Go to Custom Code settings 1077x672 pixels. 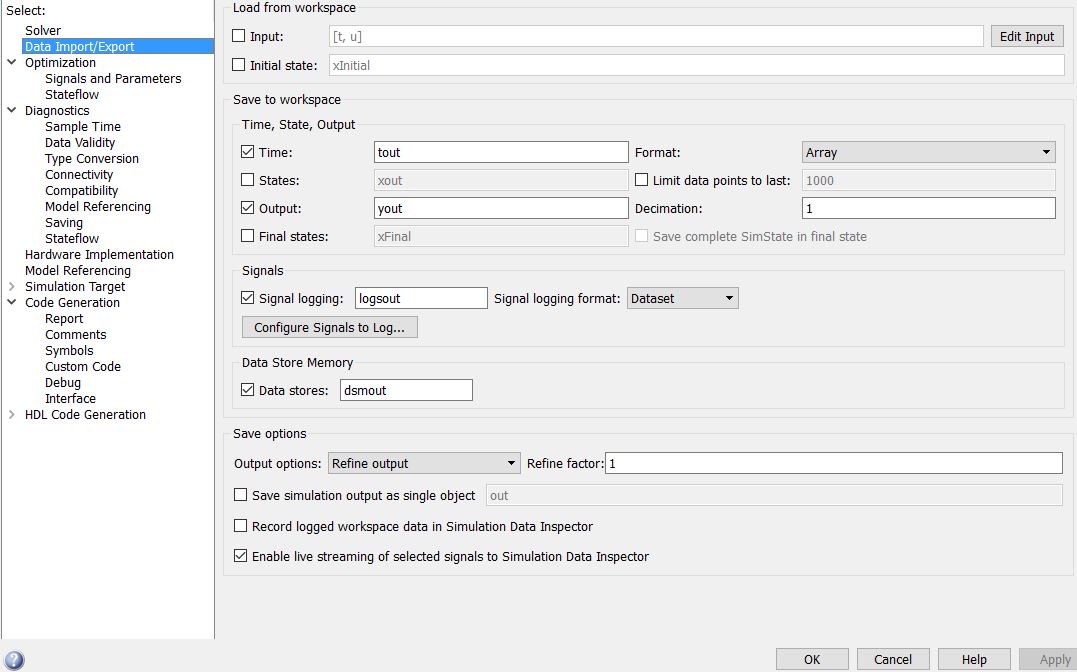tap(83, 367)
